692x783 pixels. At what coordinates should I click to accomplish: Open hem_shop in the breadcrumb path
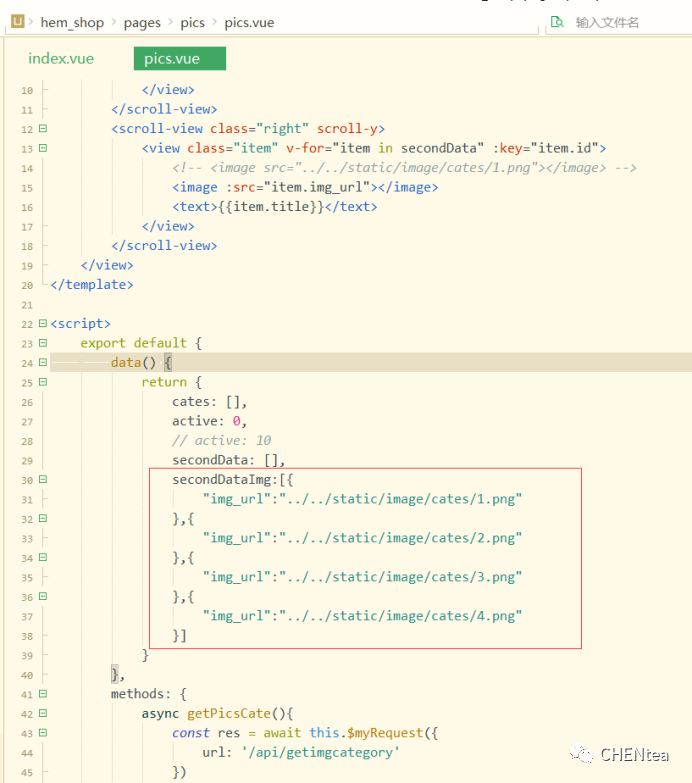[x=75, y=22]
